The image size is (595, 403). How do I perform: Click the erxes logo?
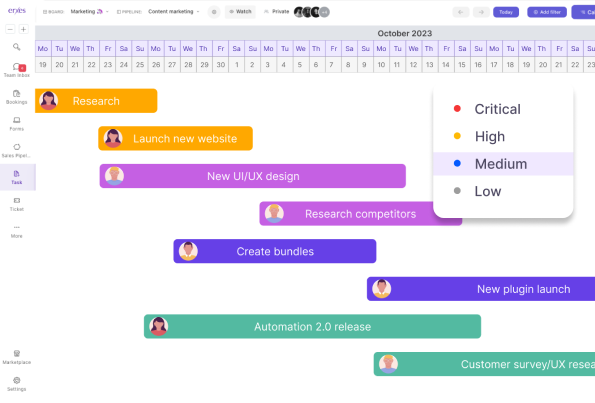[x=17, y=11]
